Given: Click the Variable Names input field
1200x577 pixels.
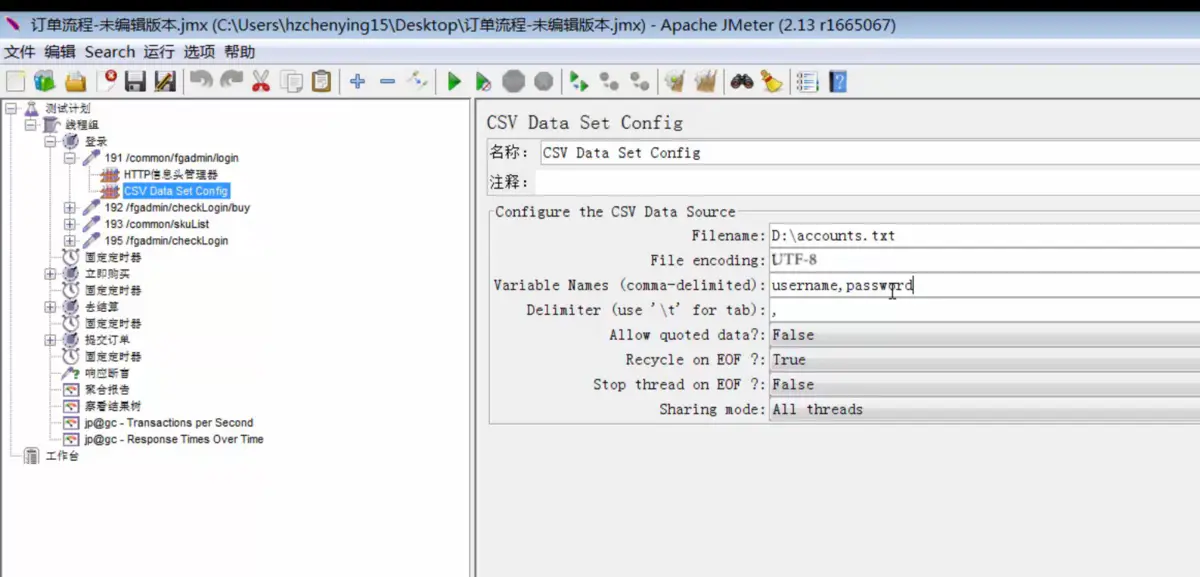Looking at the screenshot, I should (984, 286).
